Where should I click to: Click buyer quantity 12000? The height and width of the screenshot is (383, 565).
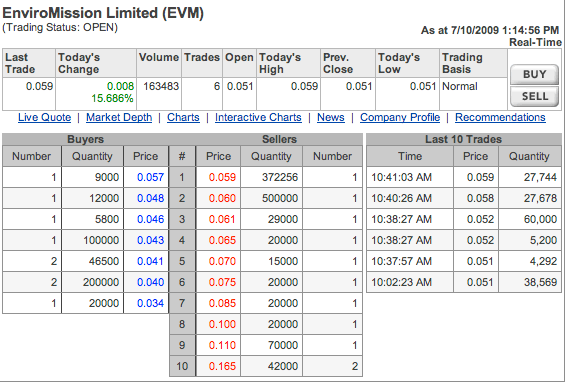click(104, 198)
